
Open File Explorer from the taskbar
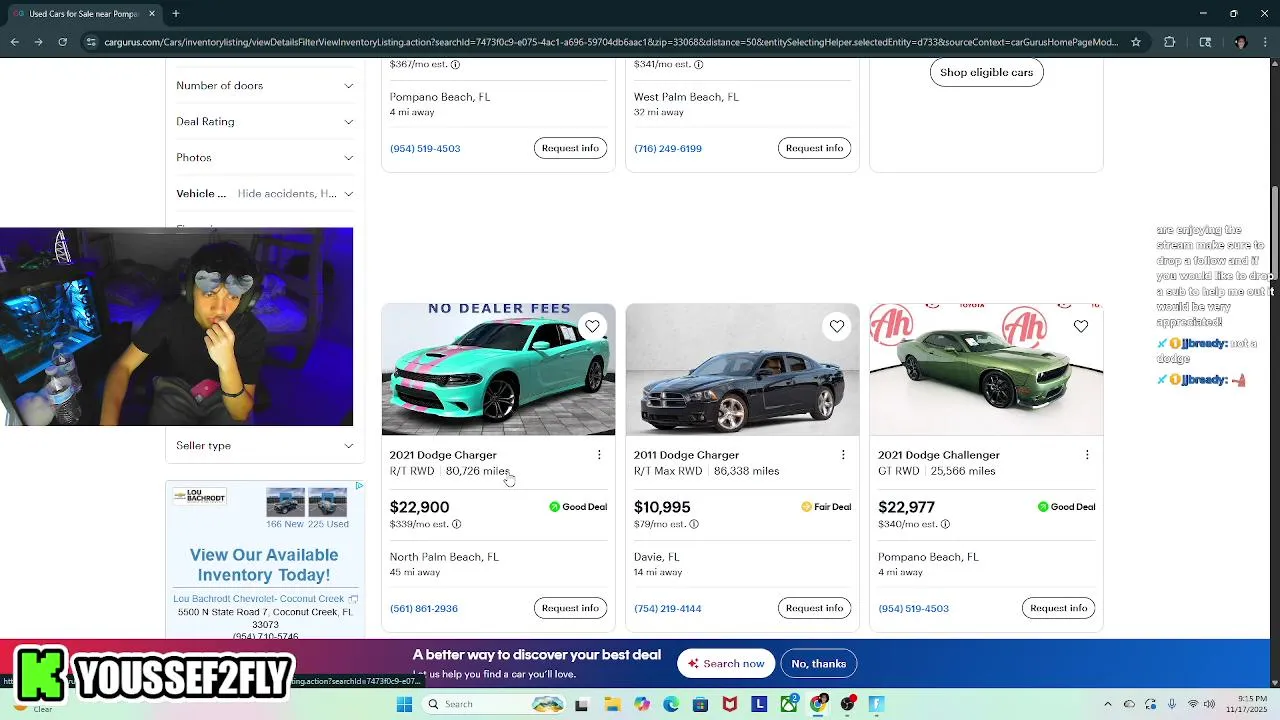pyautogui.click(x=611, y=704)
